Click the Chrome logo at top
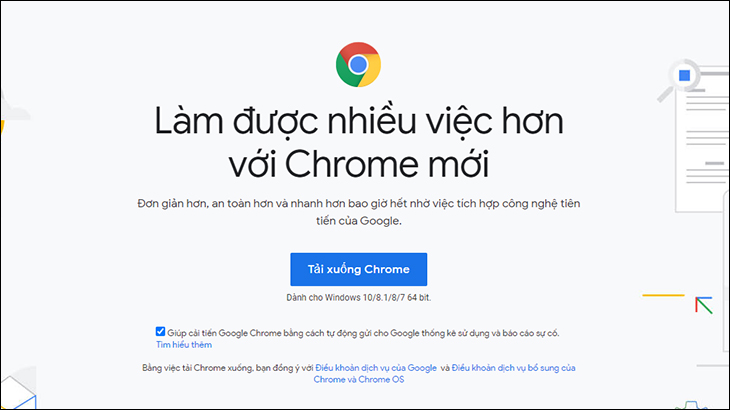The image size is (730, 410). click(357, 64)
